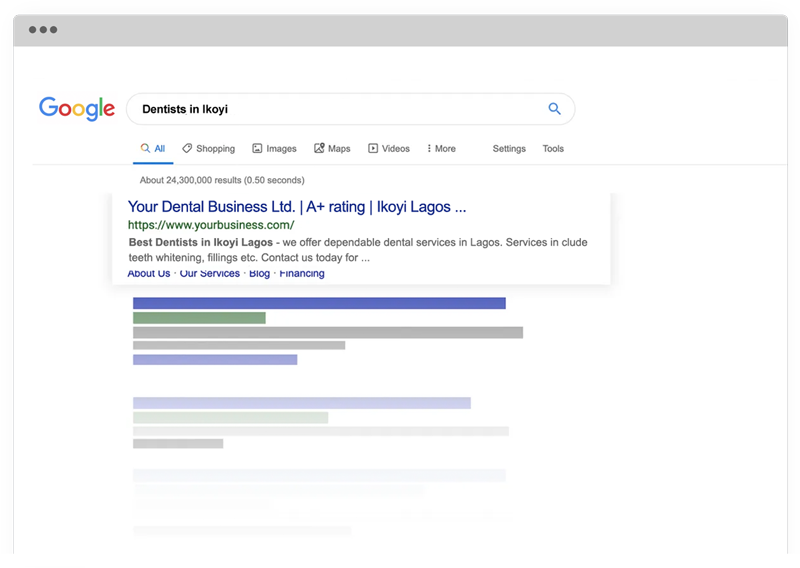Open search Tools
The height and width of the screenshot is (568, 800).
point(553,149)
